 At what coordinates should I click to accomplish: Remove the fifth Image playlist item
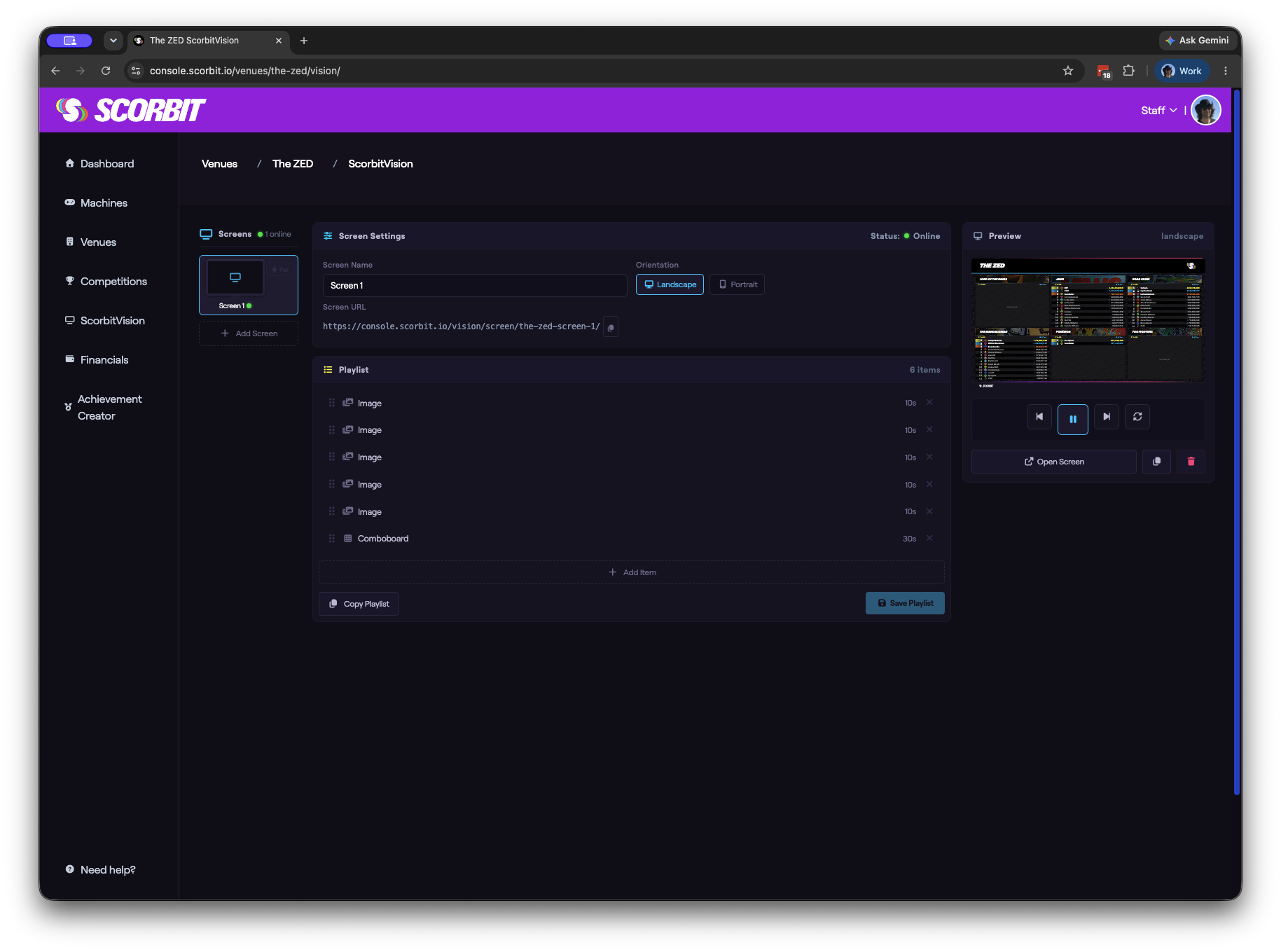pos(929,511)
